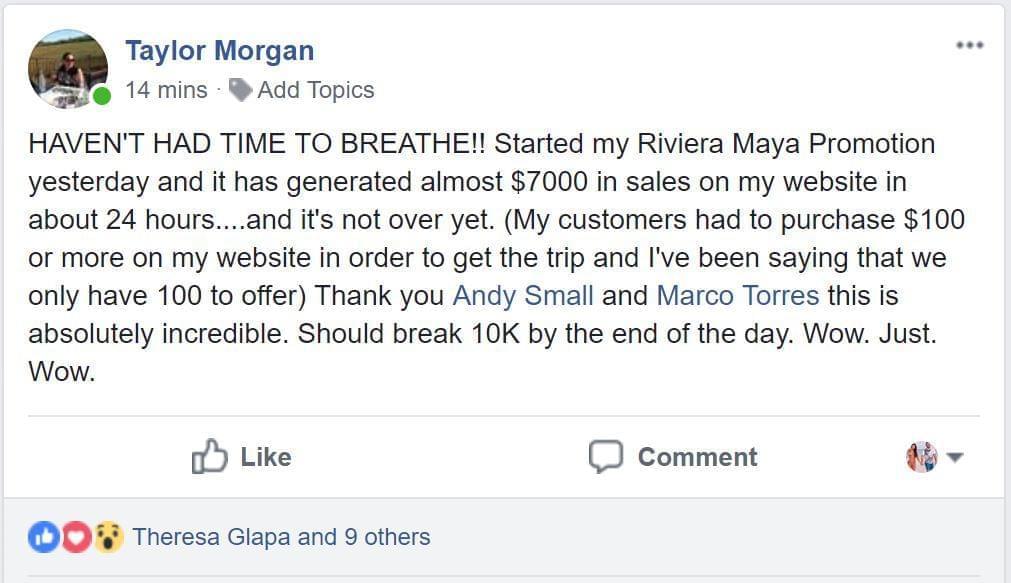Click the Like text label

coord(265,457)
